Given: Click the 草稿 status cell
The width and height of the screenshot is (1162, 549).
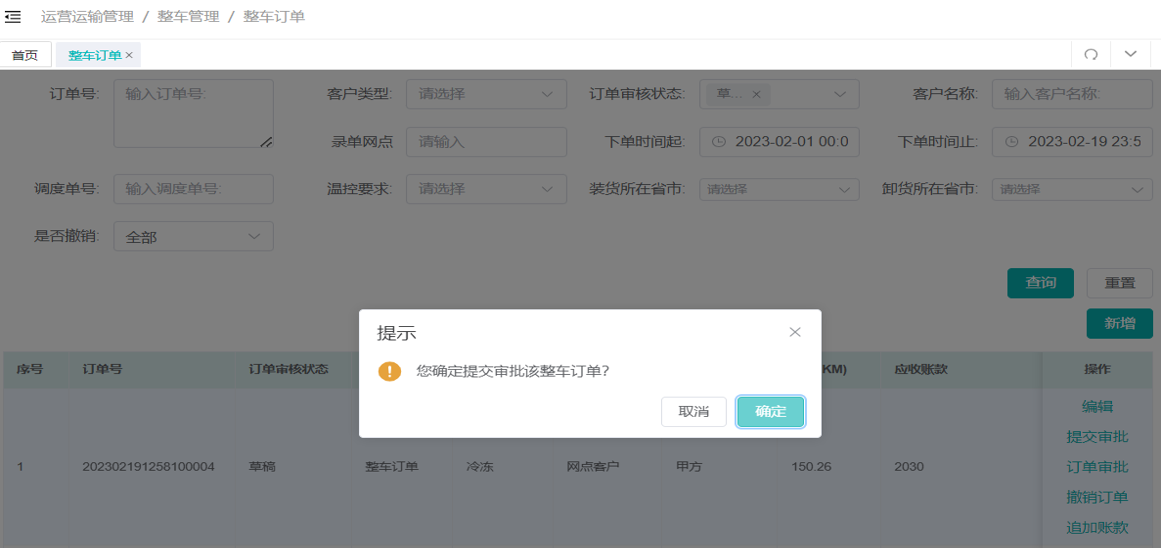Looking at the screenshot, I should coord(262,467).
